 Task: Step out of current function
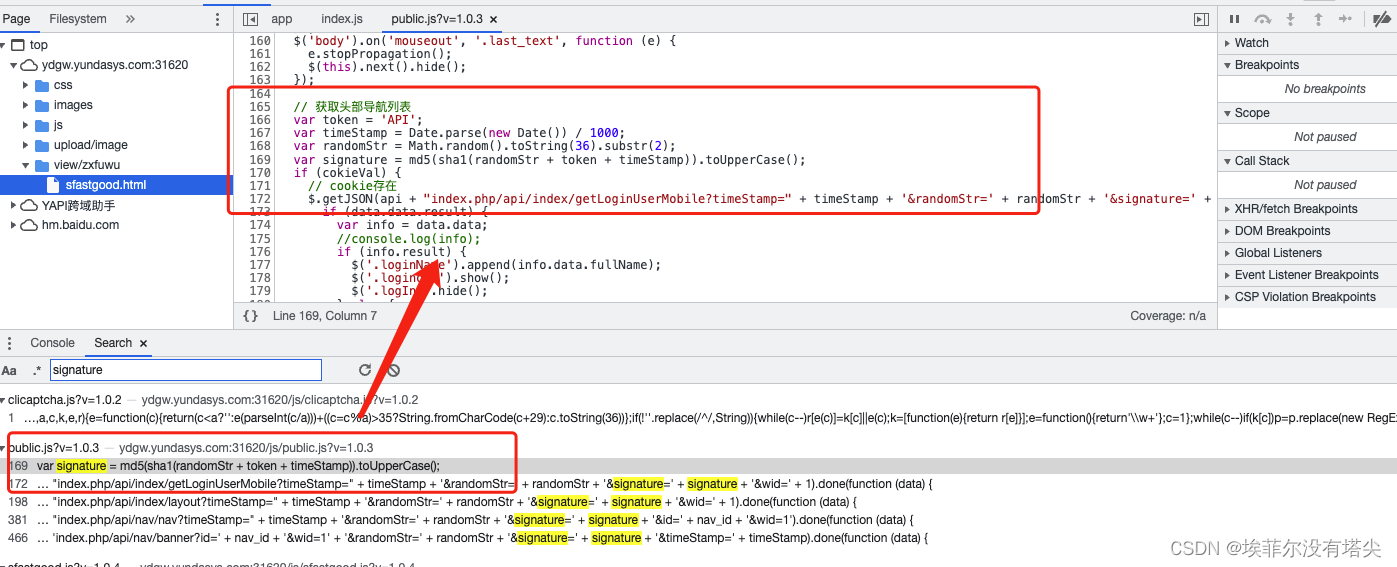click(x=1318, y=19)
